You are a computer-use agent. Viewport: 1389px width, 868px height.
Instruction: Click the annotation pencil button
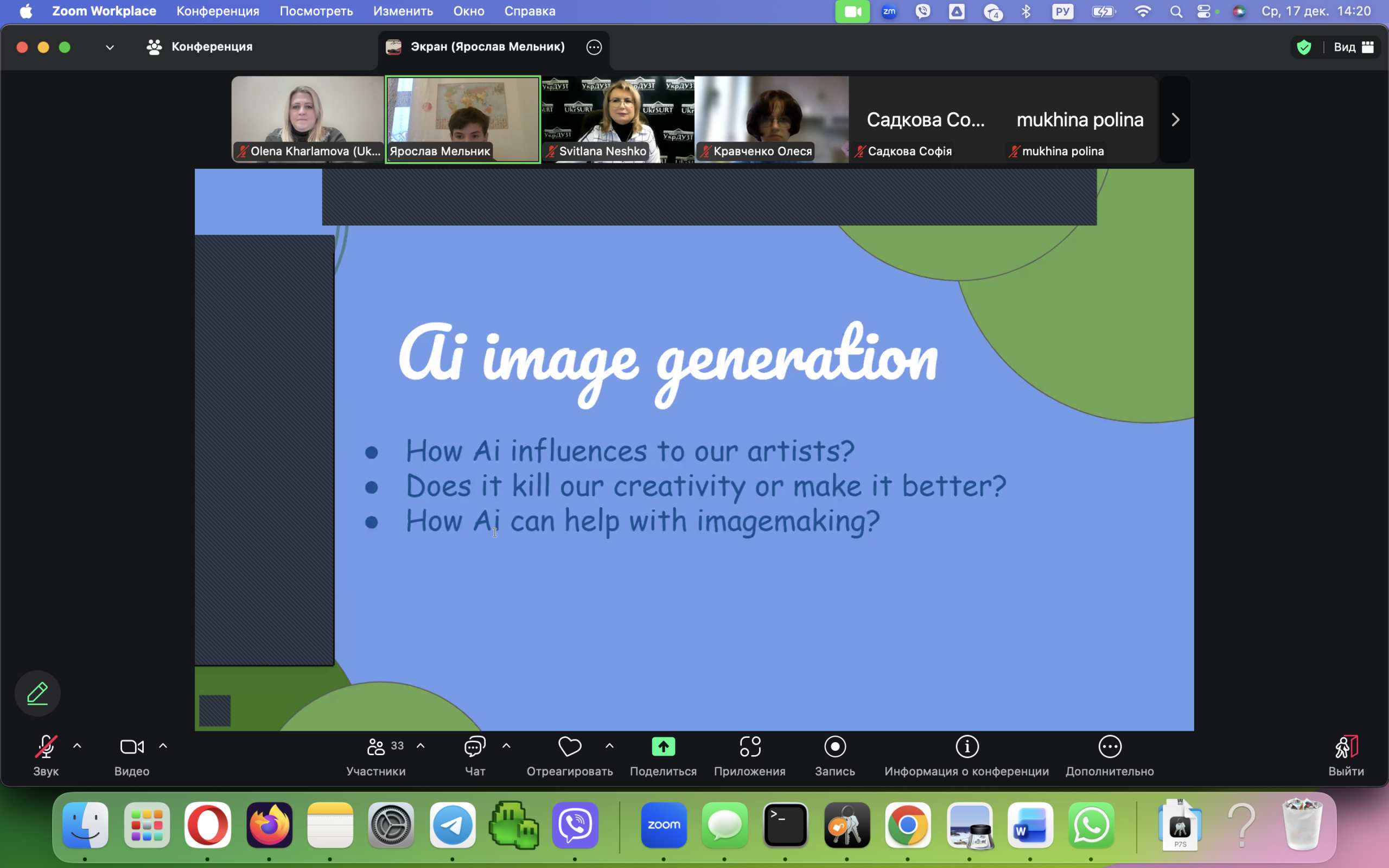[x=37, y=693]
